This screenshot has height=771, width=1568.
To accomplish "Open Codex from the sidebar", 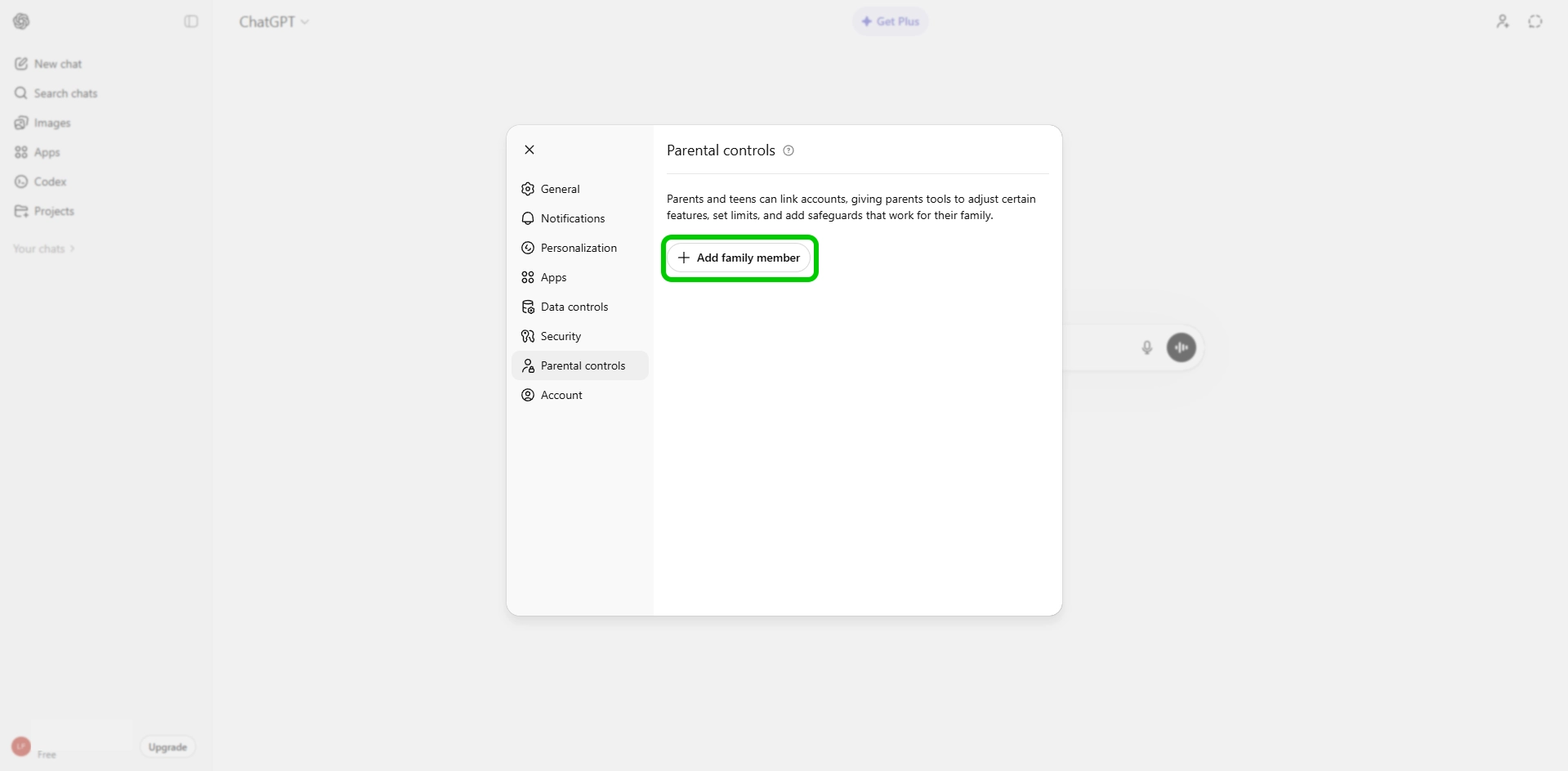I will (50, 182).
